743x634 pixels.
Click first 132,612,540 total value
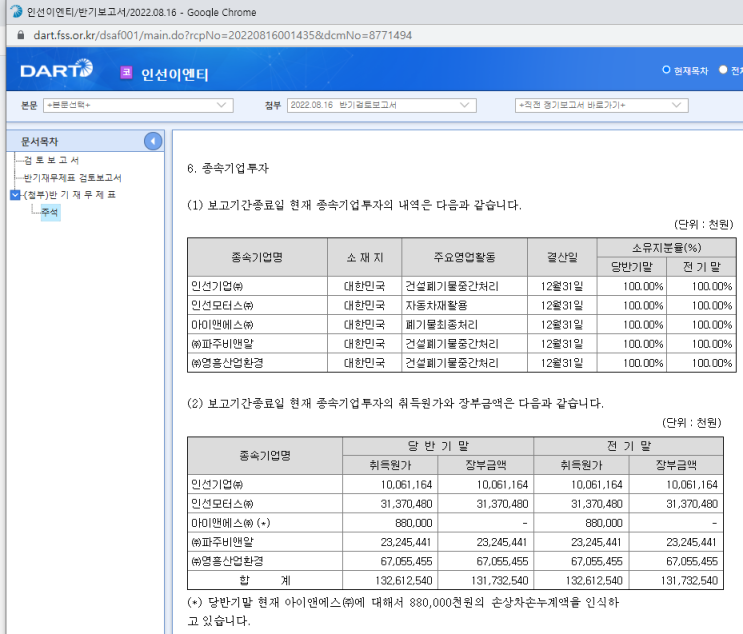(403, 580)
